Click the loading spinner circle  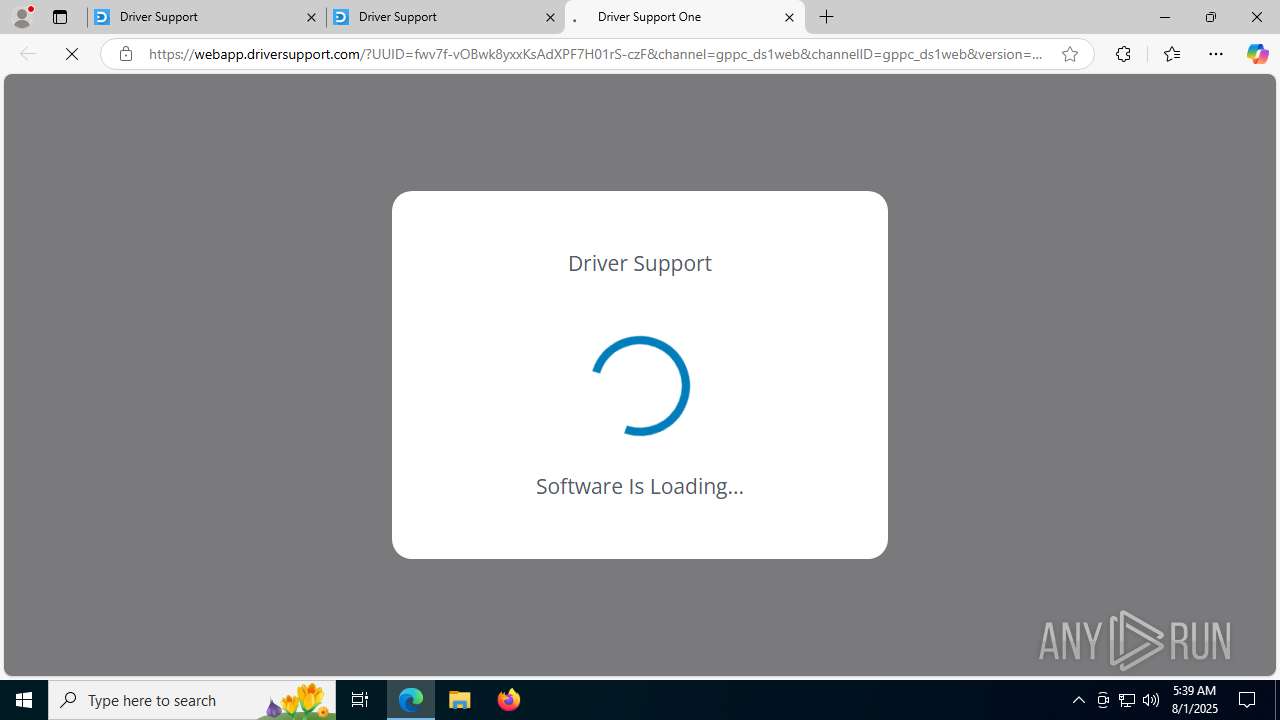pyautogui.click(x=640, y=386)
